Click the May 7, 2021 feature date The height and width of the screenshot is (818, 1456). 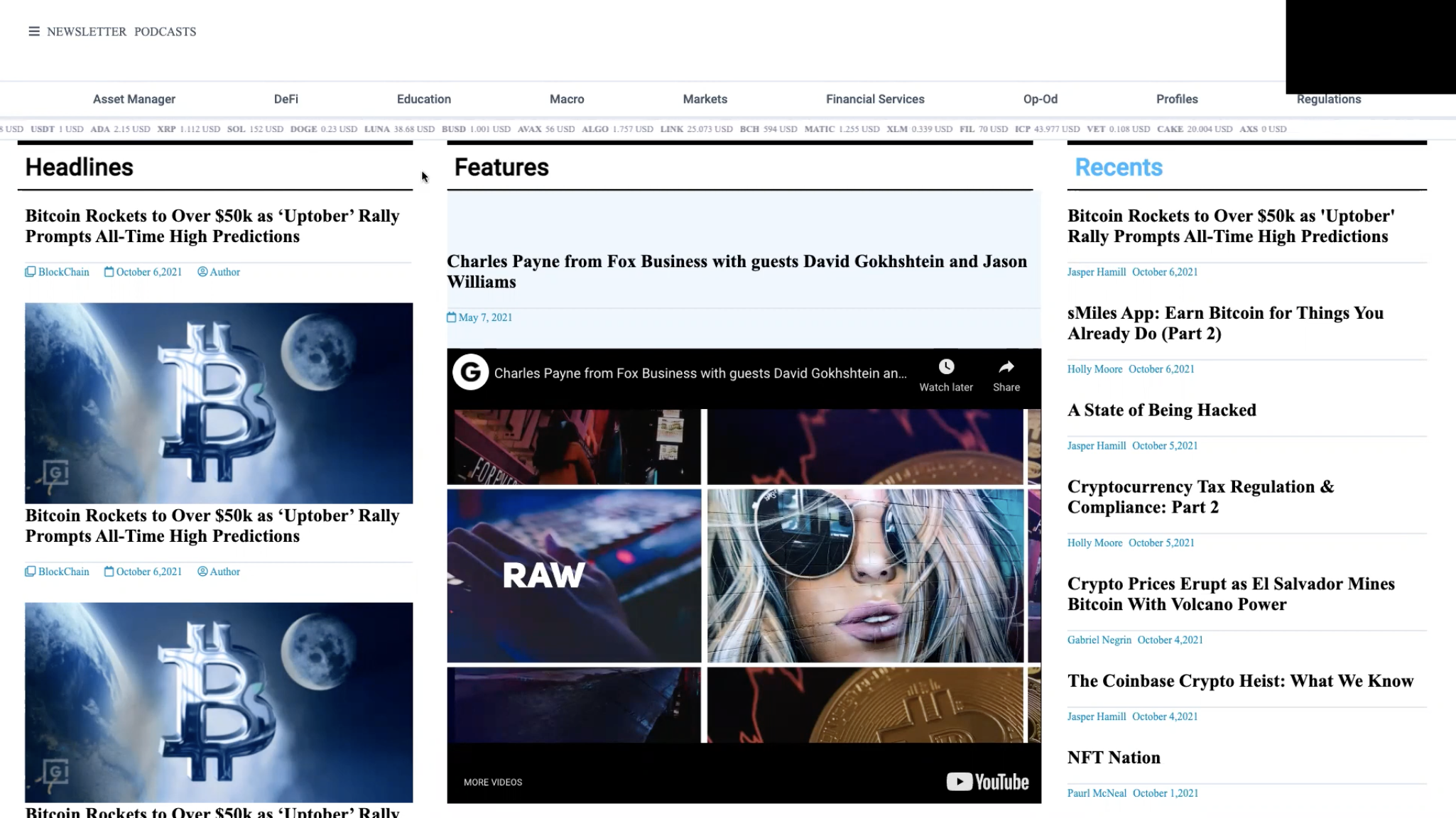coord(479,317)
